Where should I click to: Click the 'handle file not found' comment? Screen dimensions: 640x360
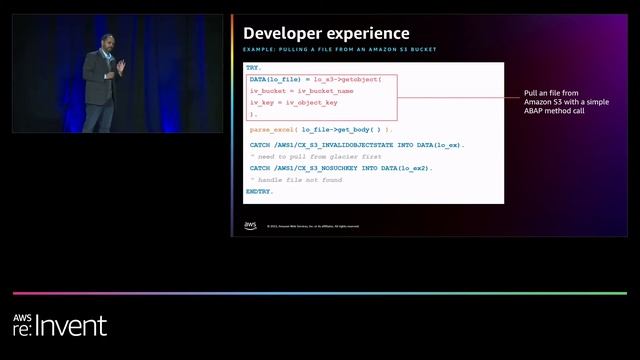(296, 180)
